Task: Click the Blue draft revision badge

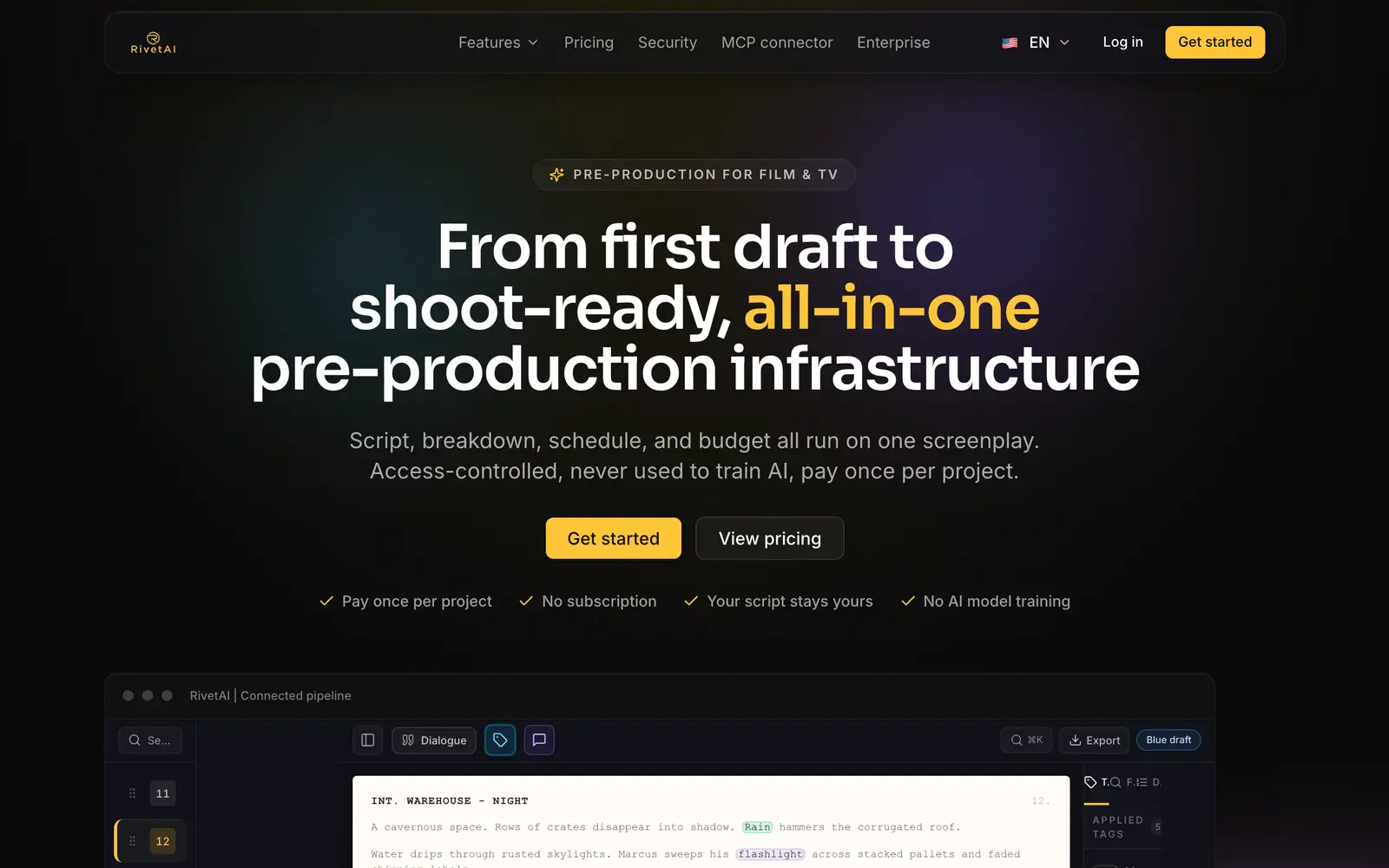Action: click(x=1168, y=740)
